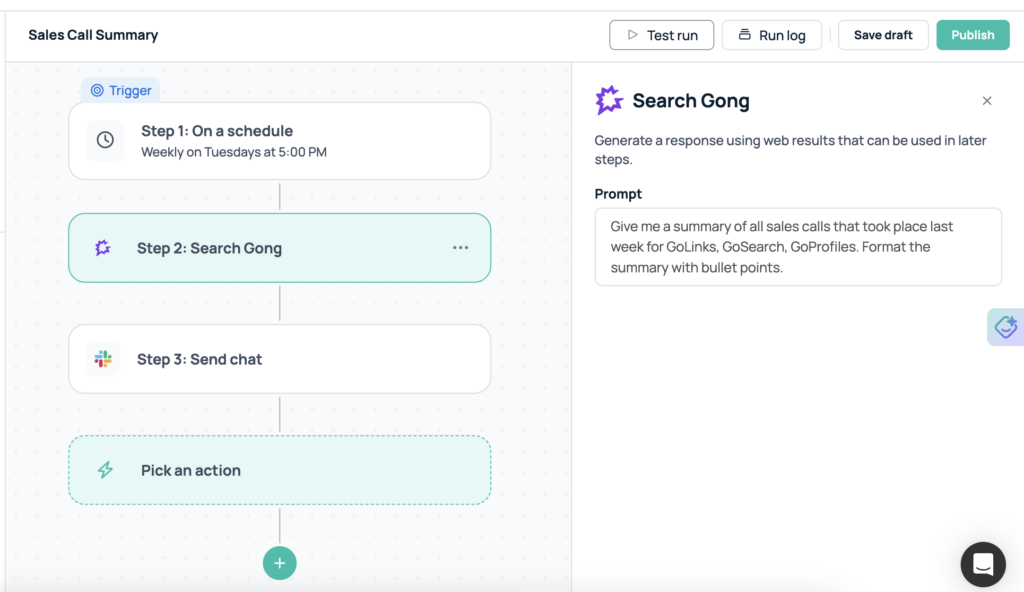Screen dimensions: 1024x592
Task: Click the AI assistant sparkle icon on right edge
Action: click(1005, 327)
